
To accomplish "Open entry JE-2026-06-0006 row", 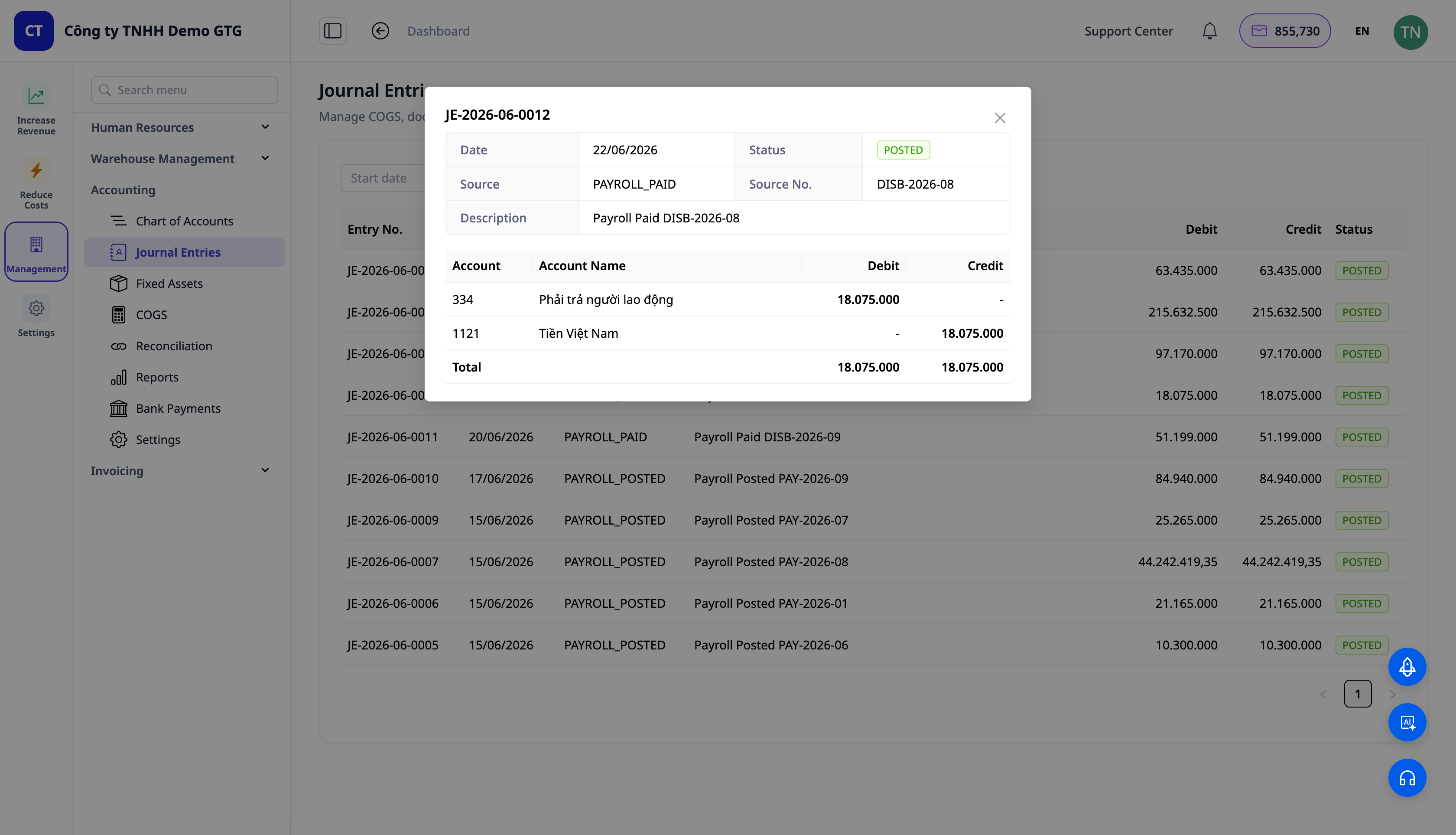I will point(873,603).
